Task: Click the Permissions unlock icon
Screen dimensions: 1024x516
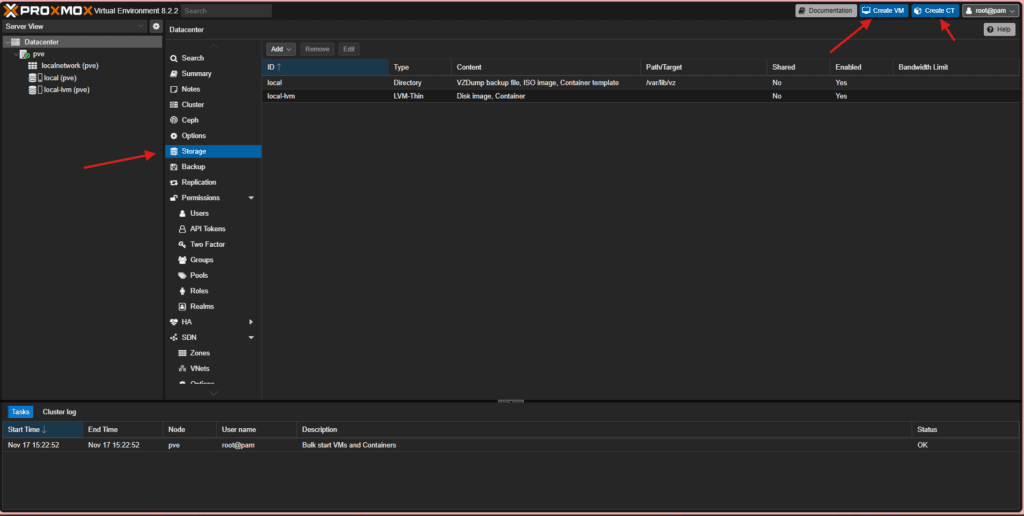Action: 174,198
